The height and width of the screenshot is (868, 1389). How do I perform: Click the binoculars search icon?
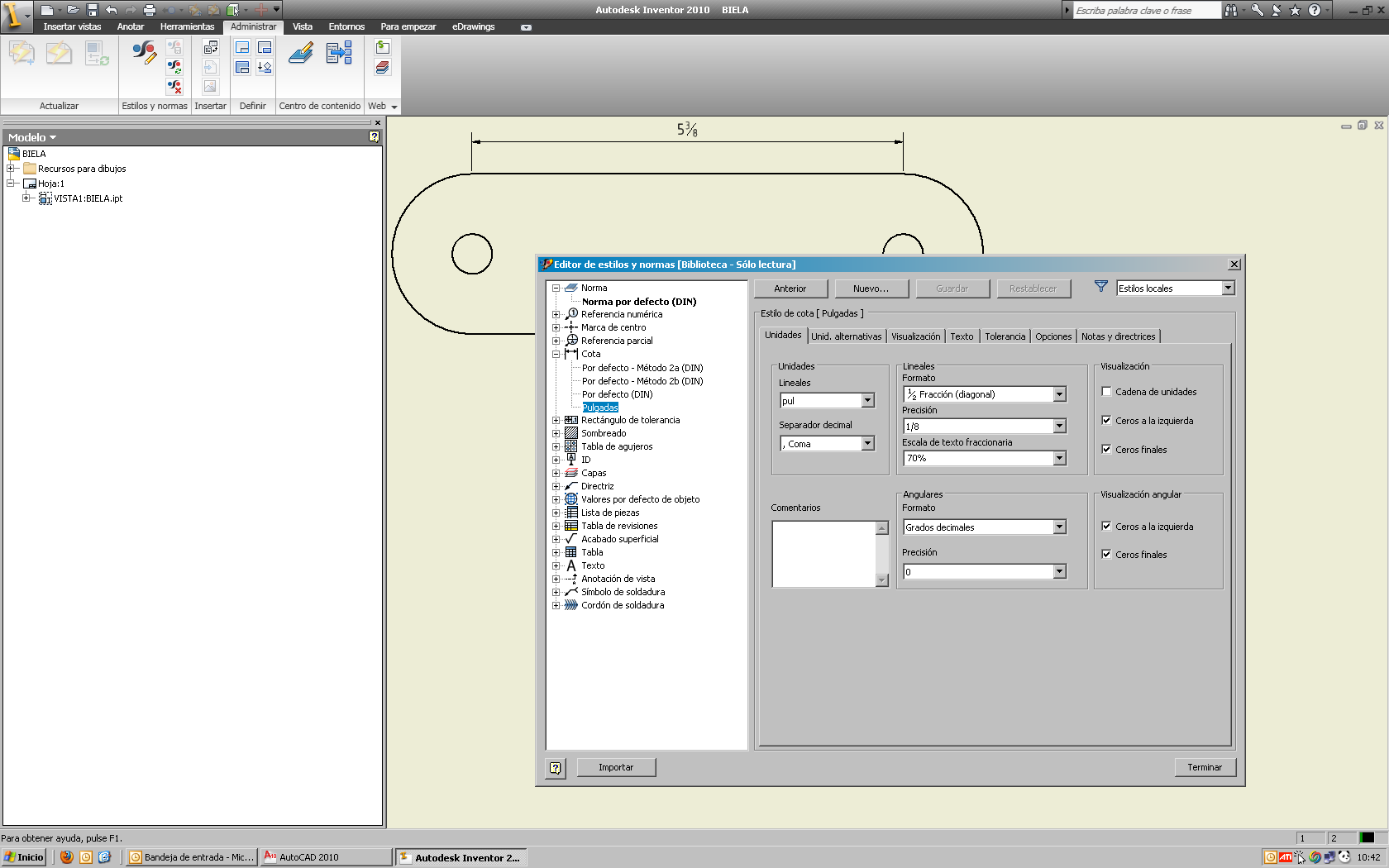[x=1231, y=10]
